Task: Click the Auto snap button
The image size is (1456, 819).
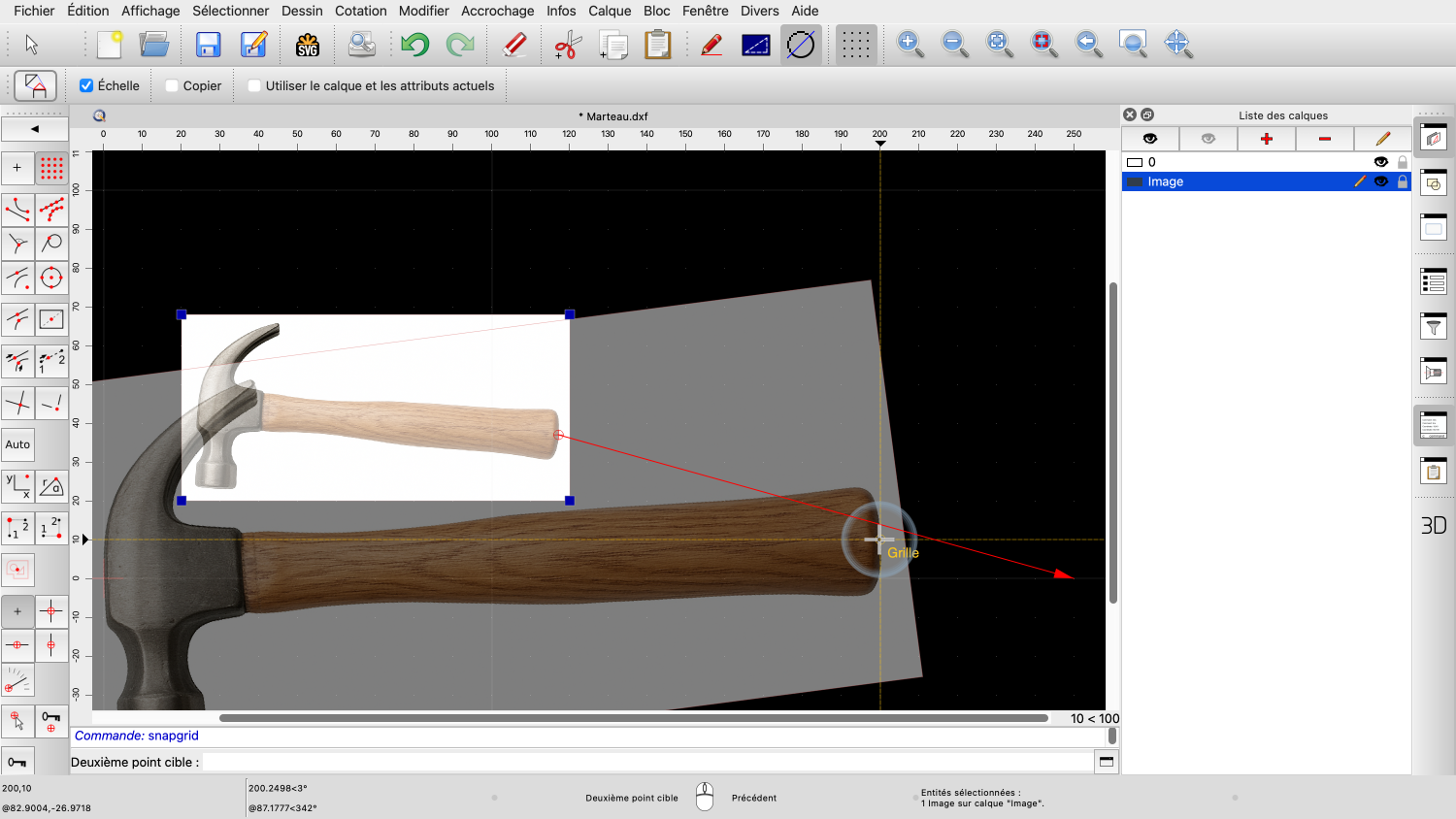Action: tap(17, 444)
